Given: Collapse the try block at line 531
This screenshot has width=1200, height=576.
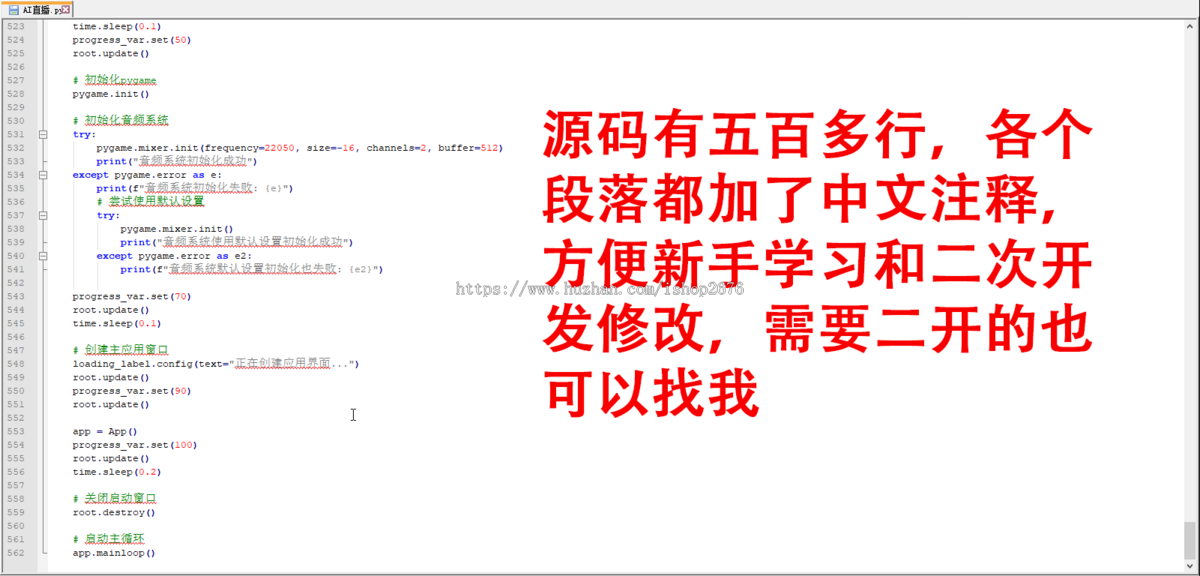Looking at the screenshot, I should pyautogui.click(x=42, y=134).
